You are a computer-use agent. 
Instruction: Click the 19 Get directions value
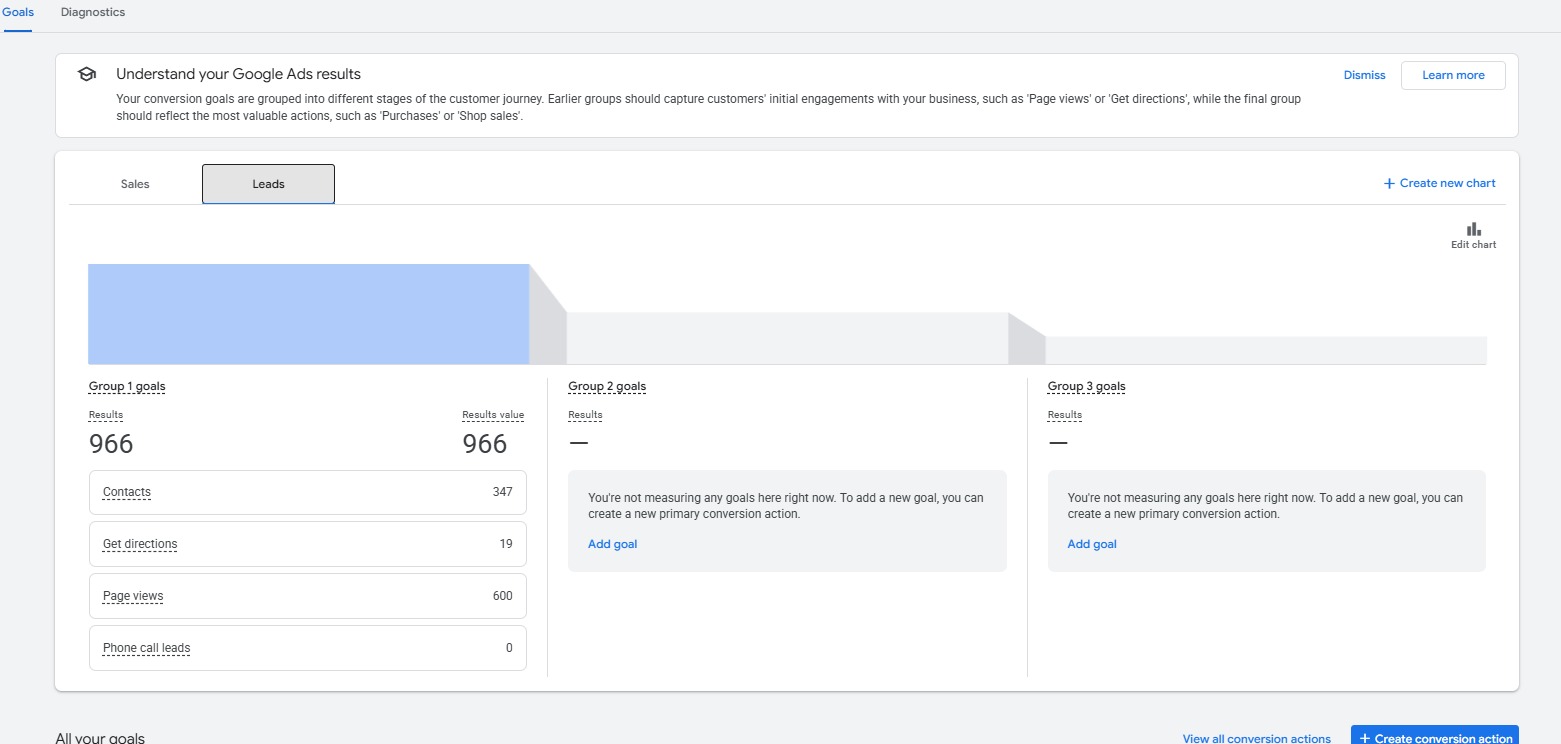(506, 544)
